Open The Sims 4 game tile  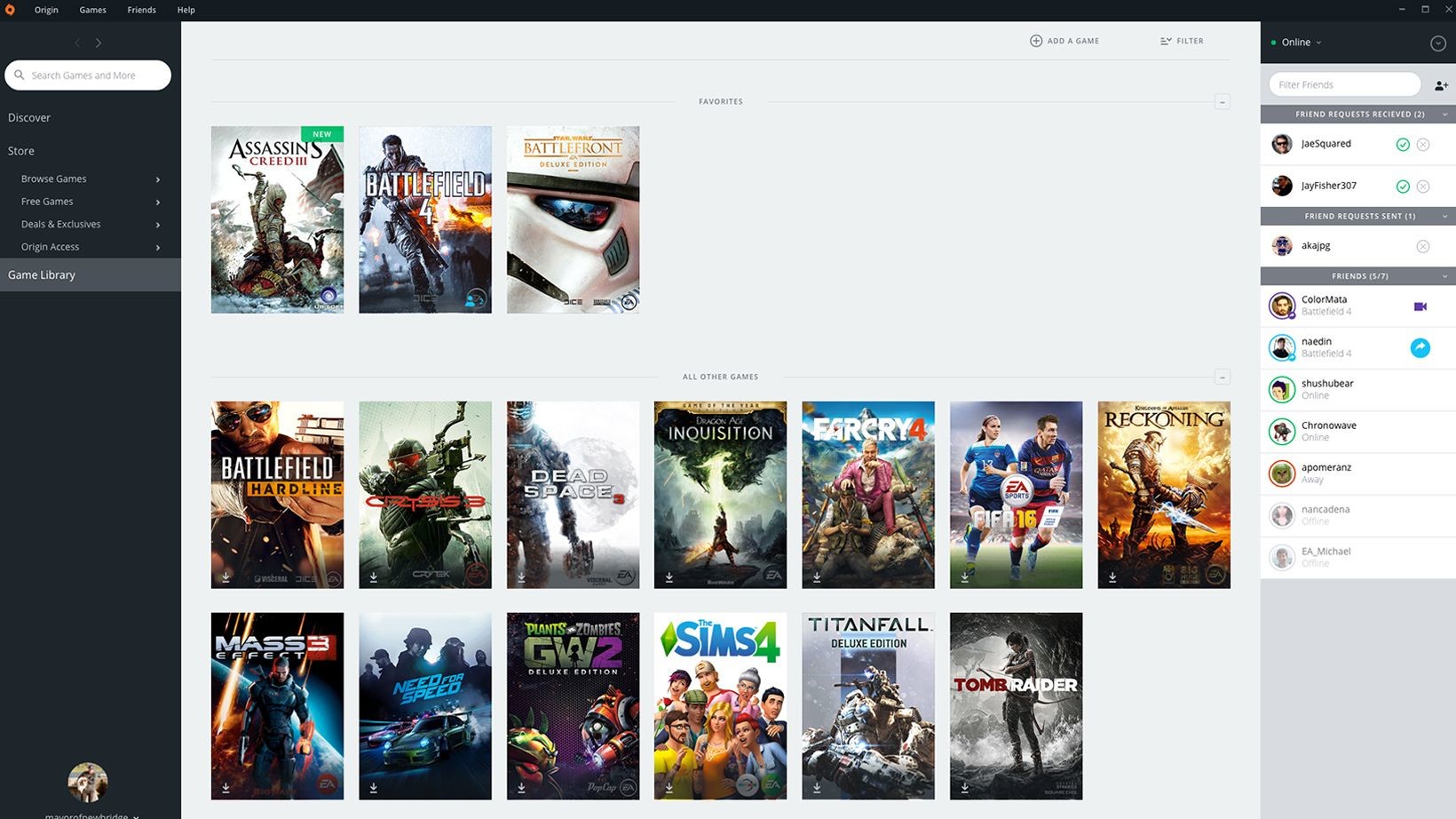click(720, 706)
